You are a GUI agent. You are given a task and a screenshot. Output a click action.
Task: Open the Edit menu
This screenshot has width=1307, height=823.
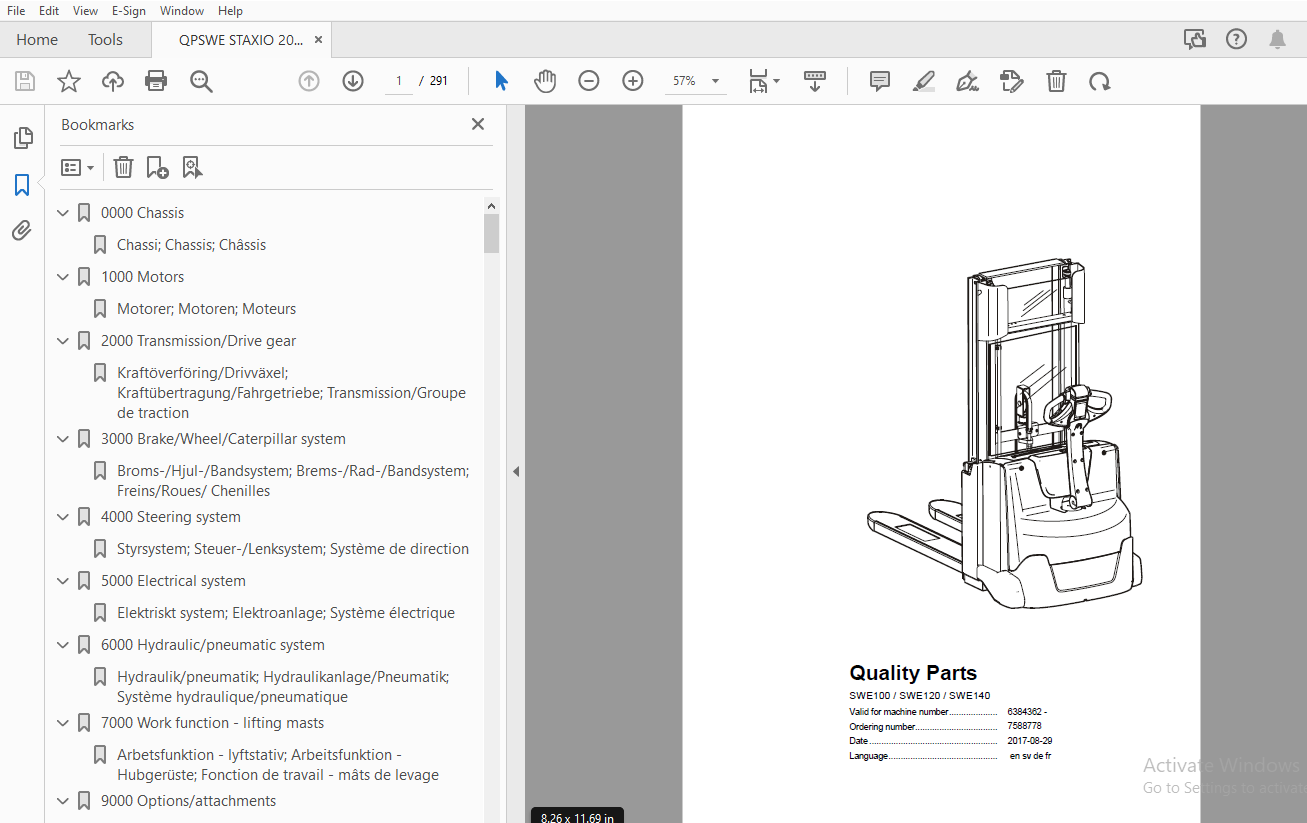click(49, 10)
